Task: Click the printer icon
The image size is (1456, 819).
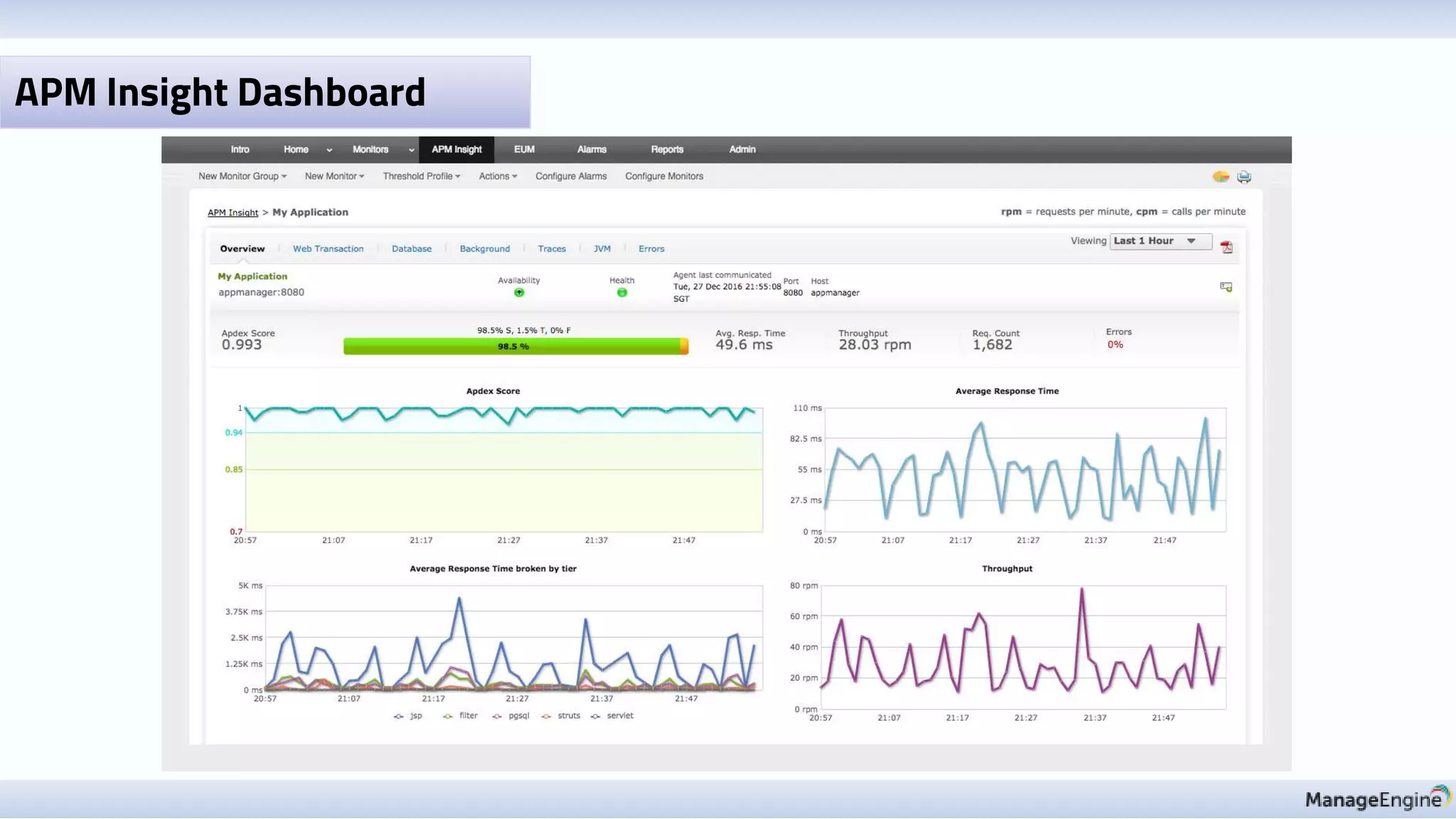Action: coord(1244,177)
